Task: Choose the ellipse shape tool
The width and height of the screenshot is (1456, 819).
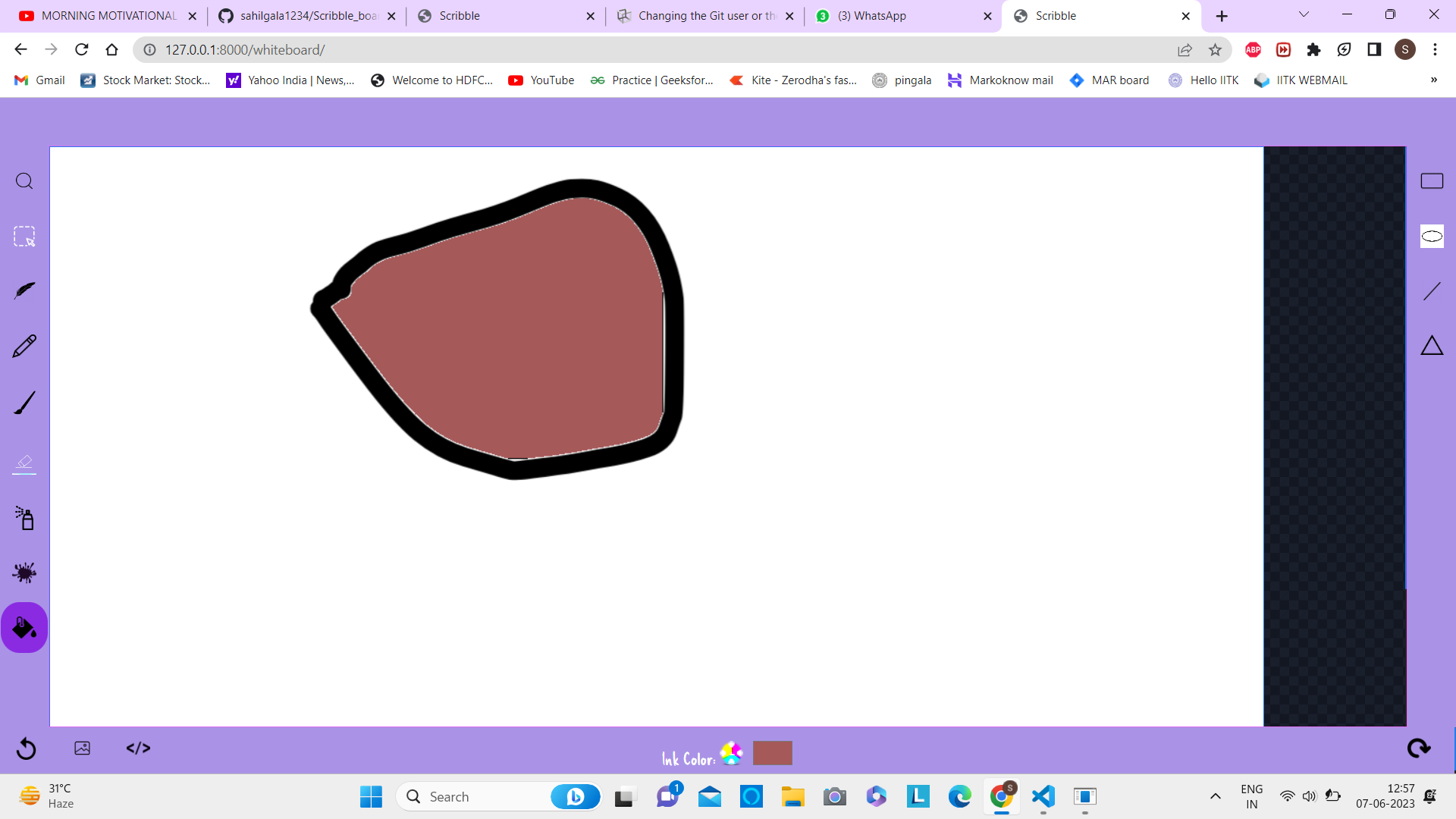Action: (x=1432, y=236)
